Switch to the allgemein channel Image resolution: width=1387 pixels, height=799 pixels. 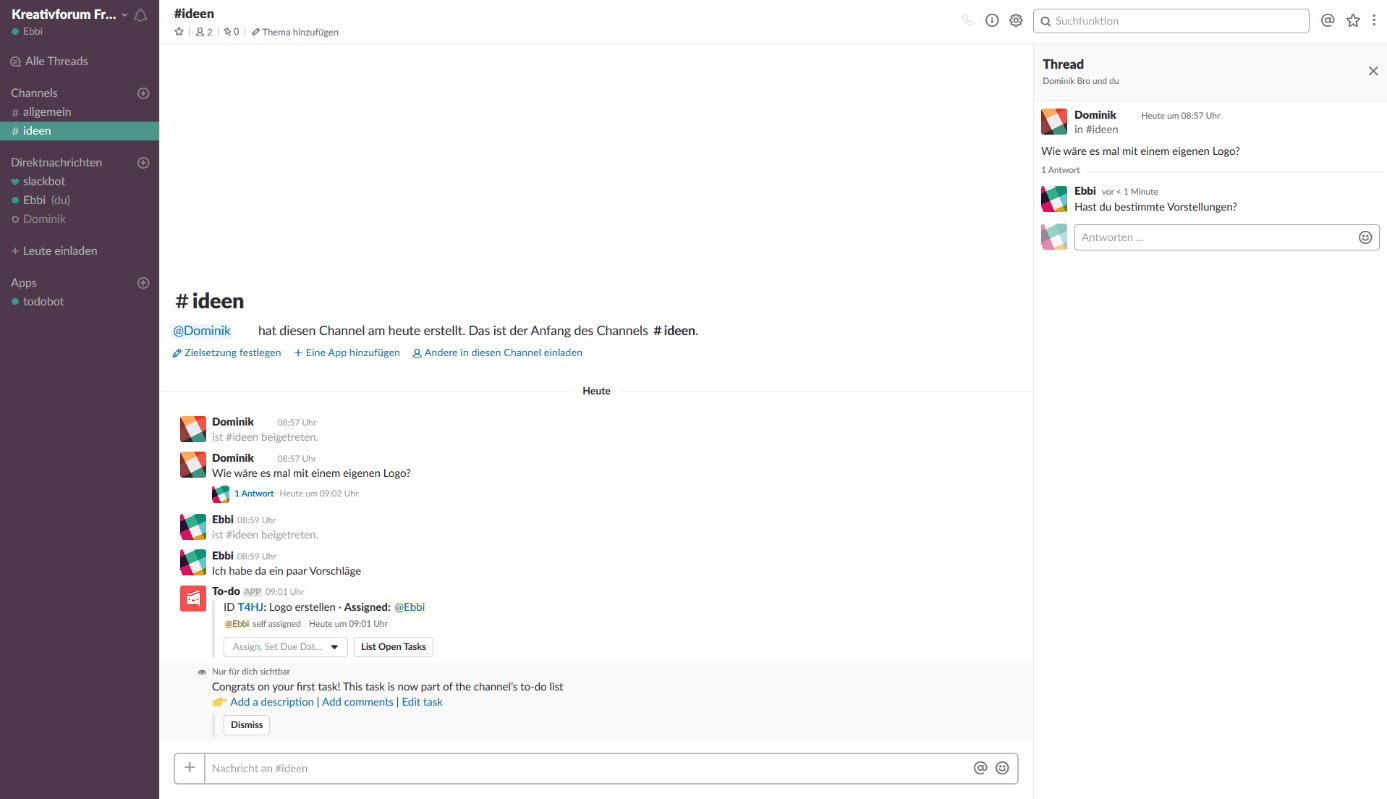[47, 112]
